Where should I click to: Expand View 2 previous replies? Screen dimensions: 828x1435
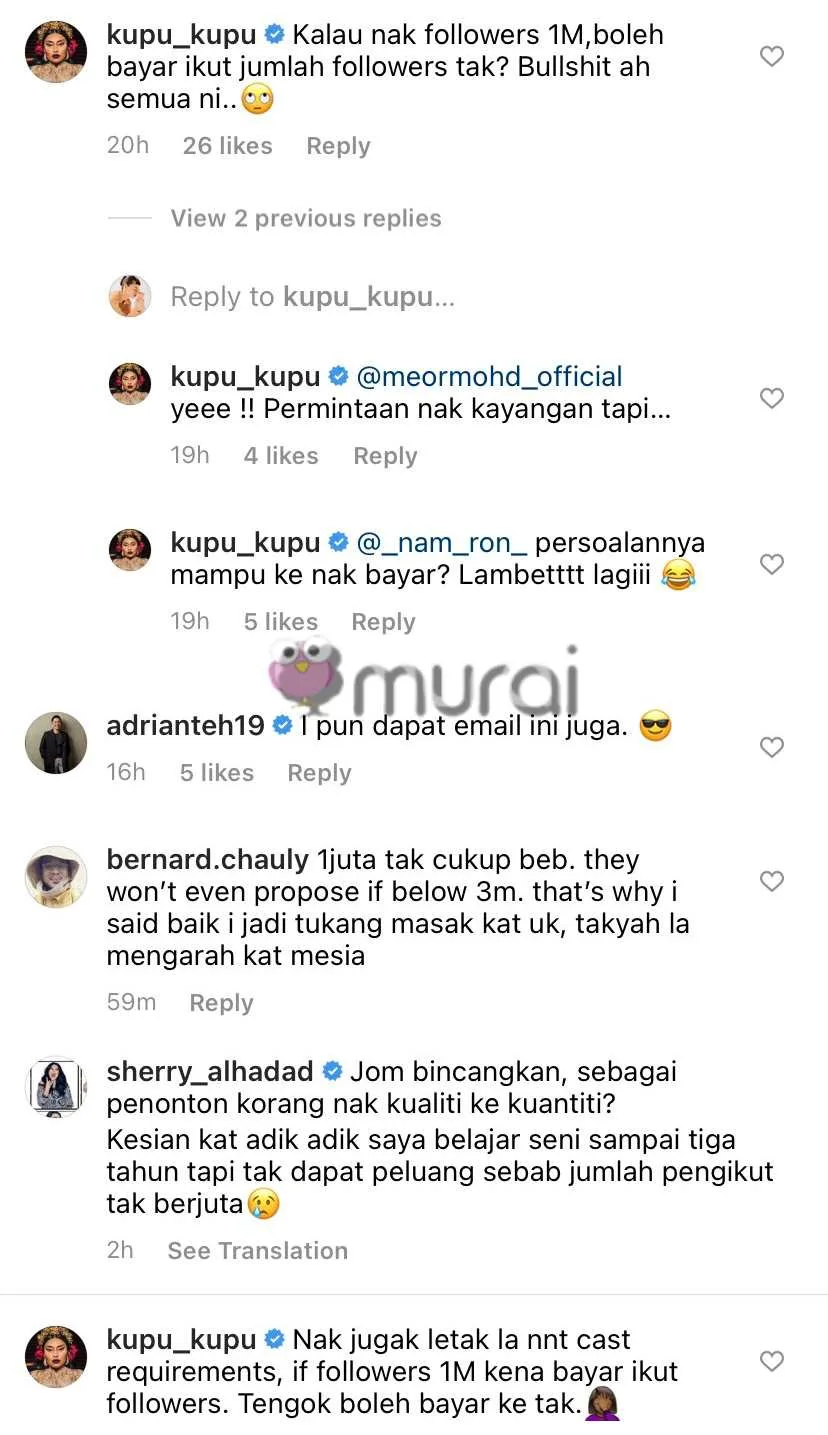click(305, 218)
